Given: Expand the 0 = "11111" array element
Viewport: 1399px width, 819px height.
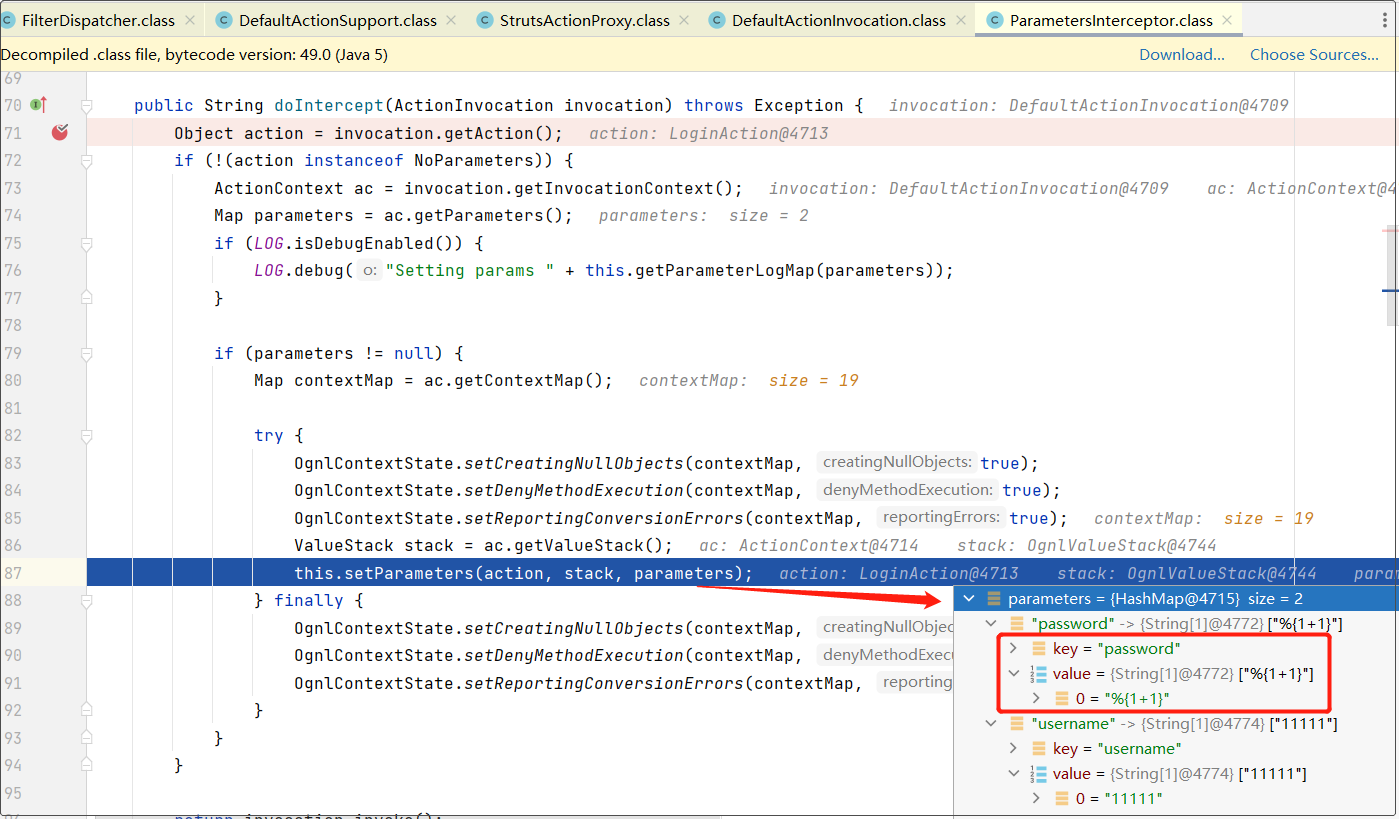Looking at the screenshot, I should point(1036,798).
